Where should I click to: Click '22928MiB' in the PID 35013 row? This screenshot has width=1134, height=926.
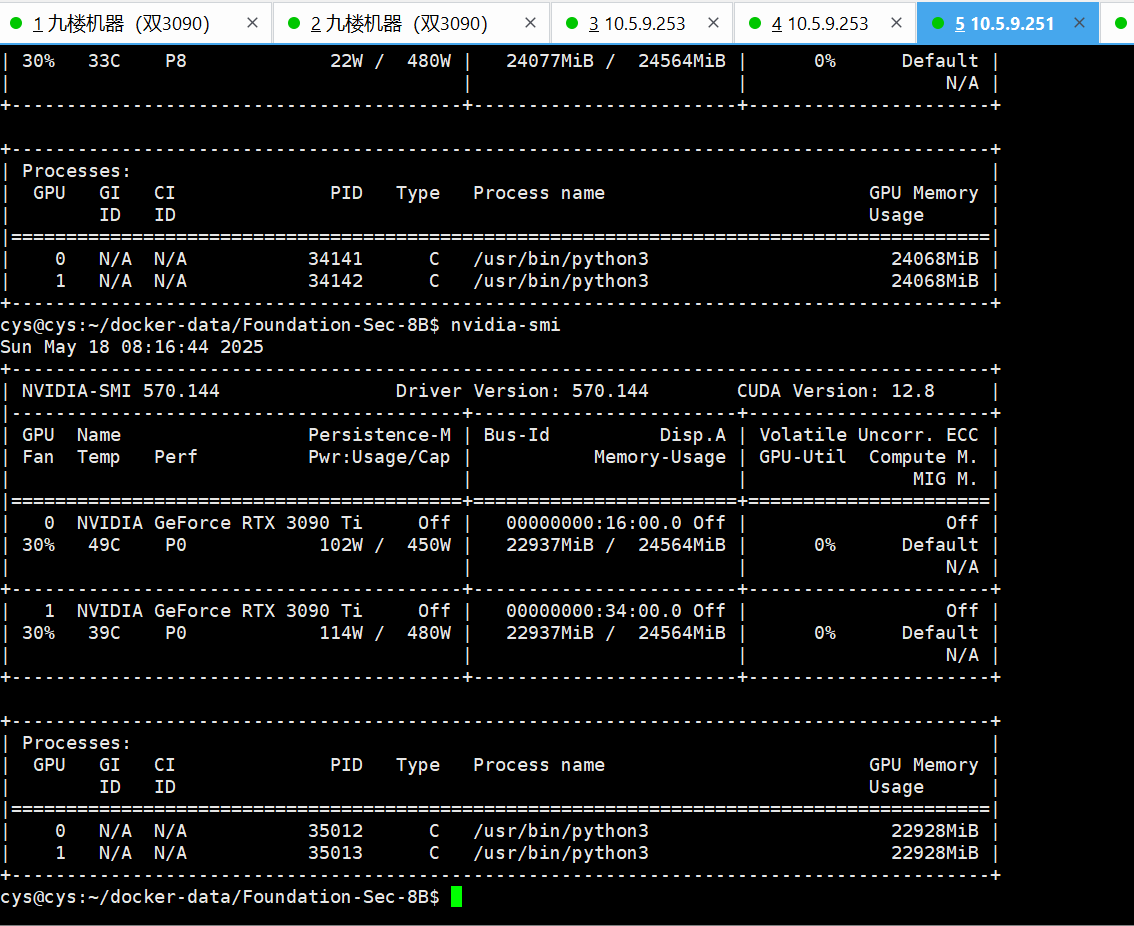tap(934, 853)
